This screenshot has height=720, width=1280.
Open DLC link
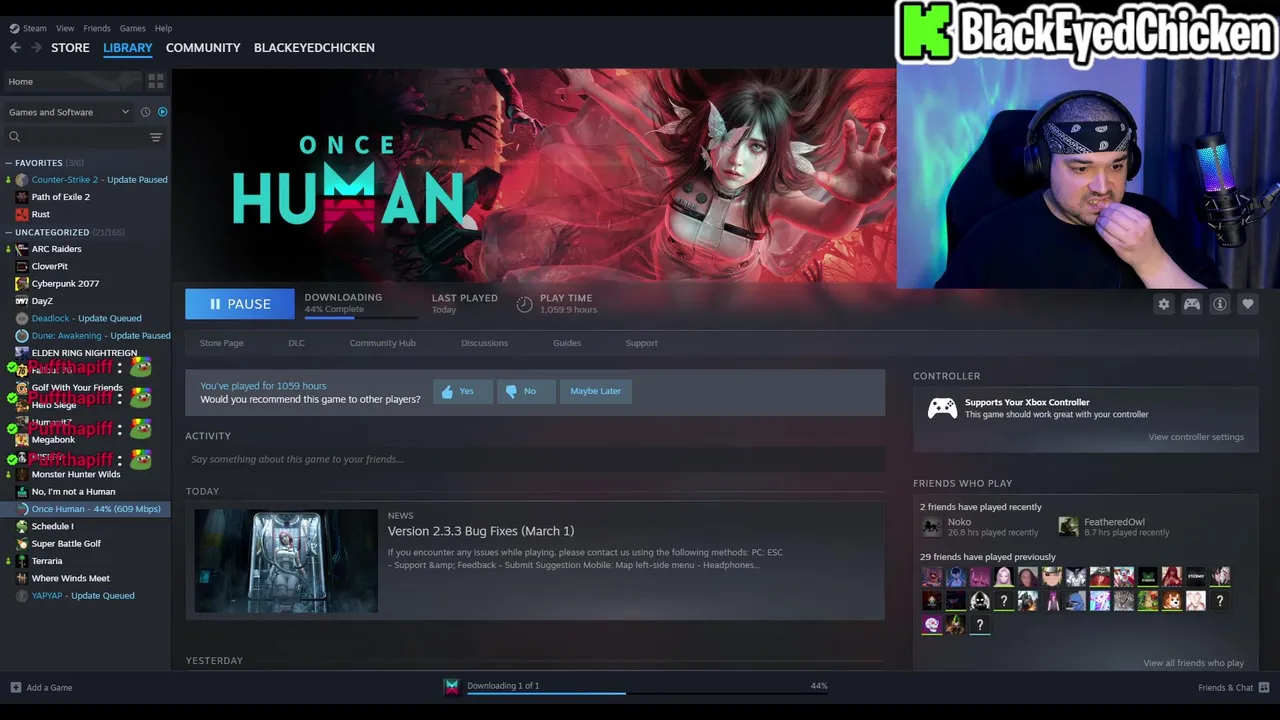pyautogui.click(x=296, y=343)
